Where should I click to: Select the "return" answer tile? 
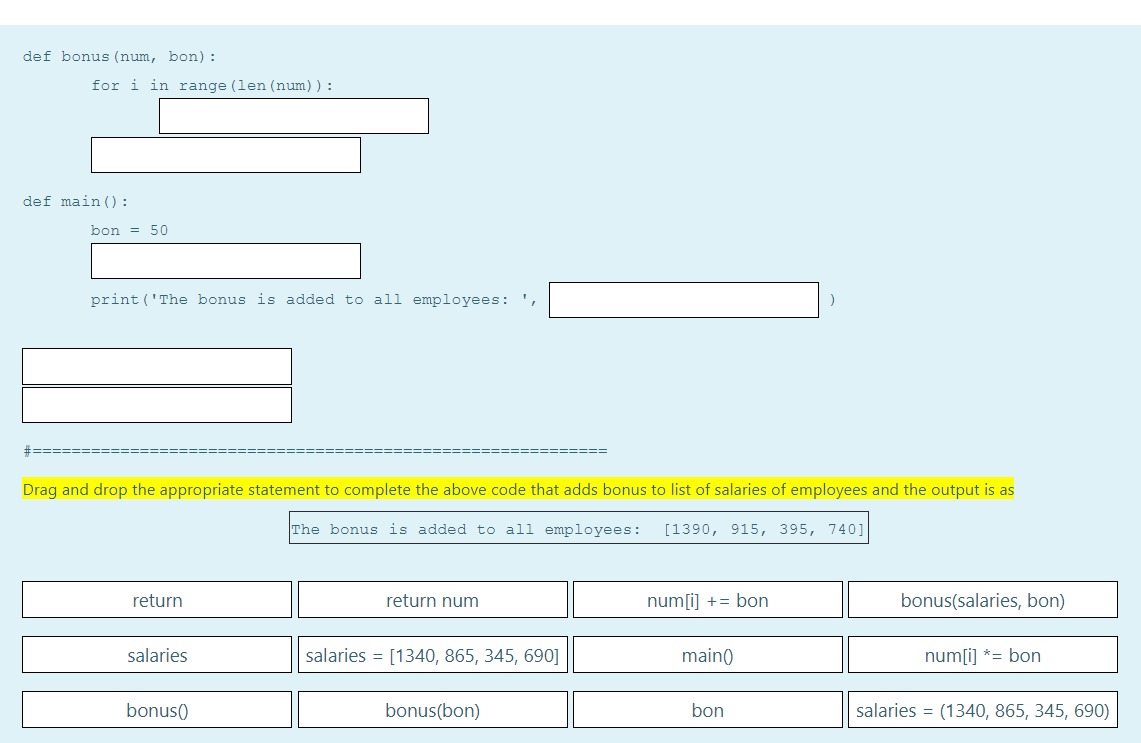pyautogui.click(x=156, y=599)
